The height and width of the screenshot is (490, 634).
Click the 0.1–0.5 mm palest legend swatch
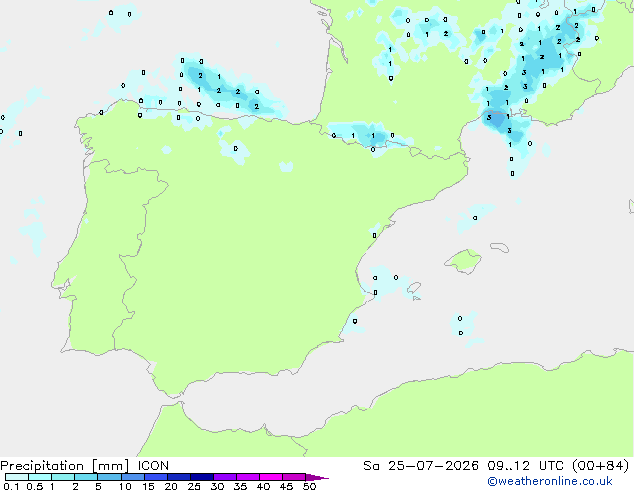(x=17, y=477)
